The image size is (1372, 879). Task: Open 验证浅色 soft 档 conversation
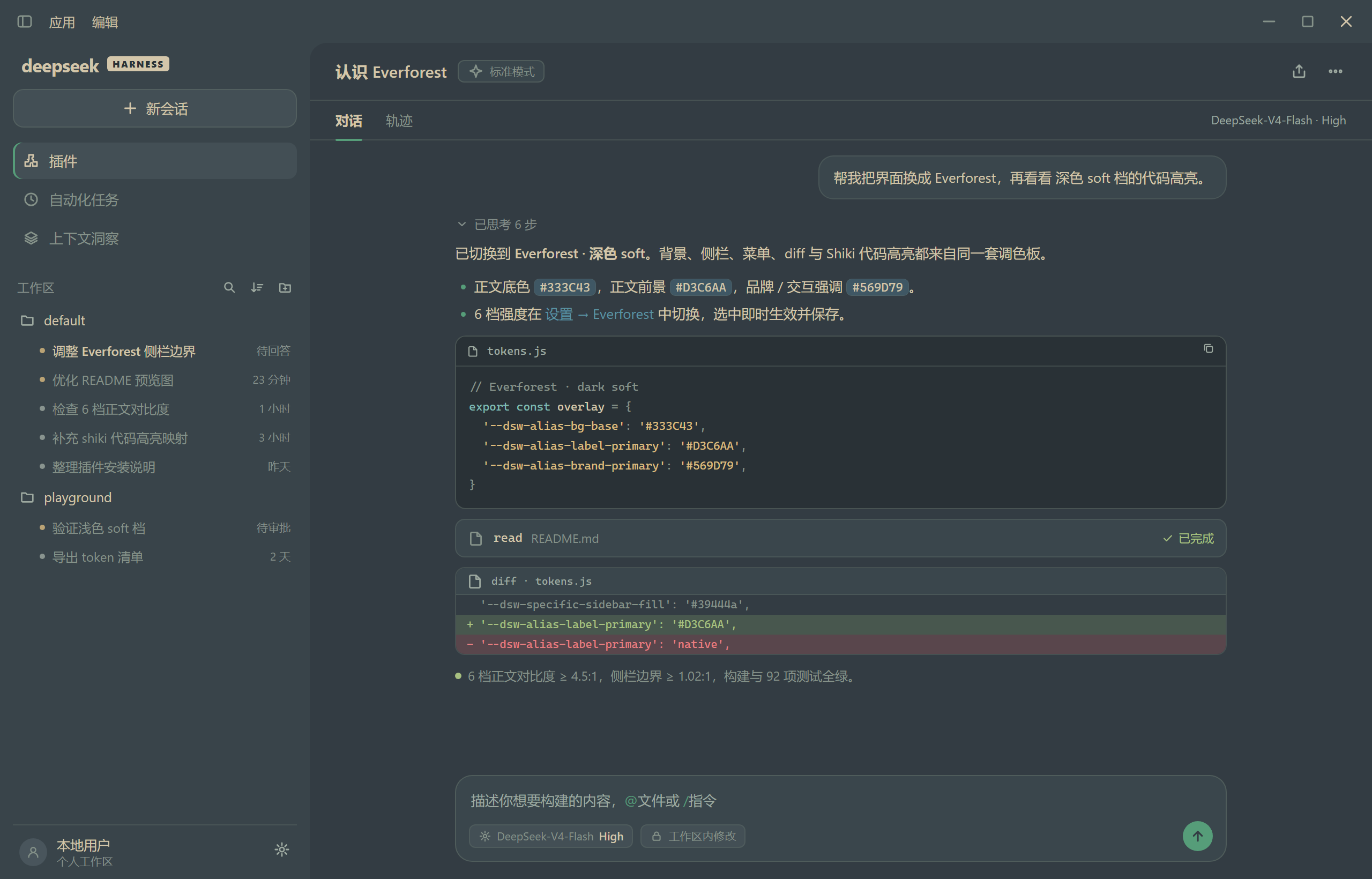(x=155, y=528)
